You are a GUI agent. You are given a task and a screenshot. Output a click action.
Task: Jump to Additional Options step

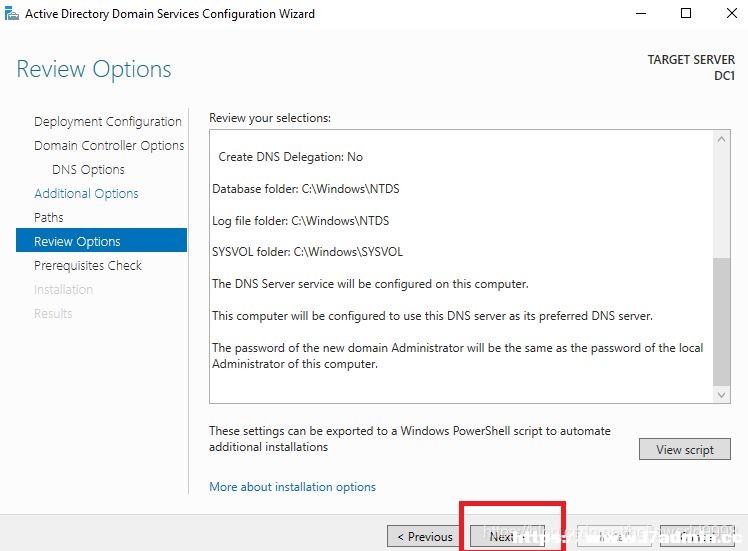point(86,193)
